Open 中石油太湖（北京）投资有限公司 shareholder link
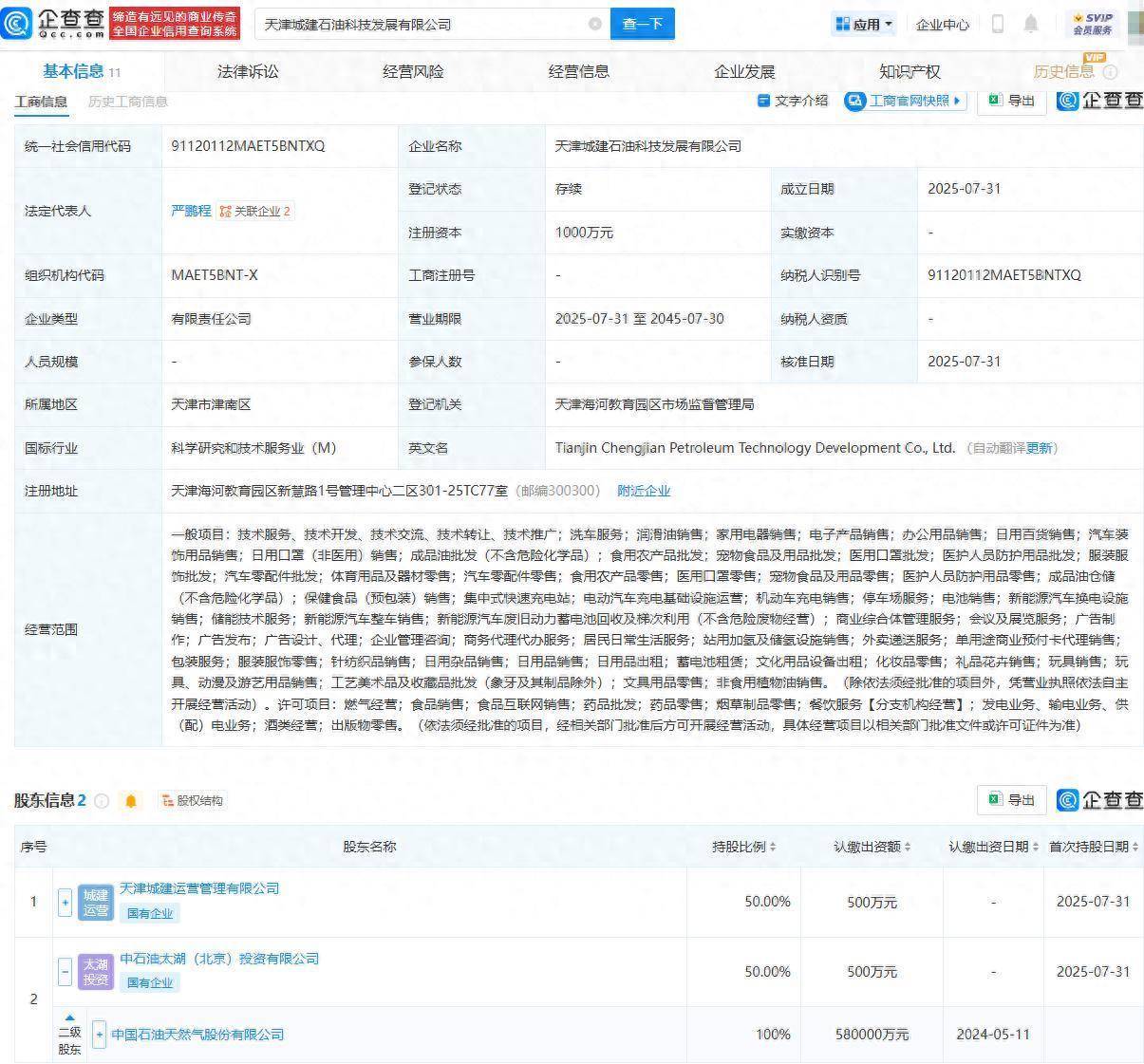The width and height of the screenshot is (1144, 1064). pyautogui.click(x=219, y=959)
